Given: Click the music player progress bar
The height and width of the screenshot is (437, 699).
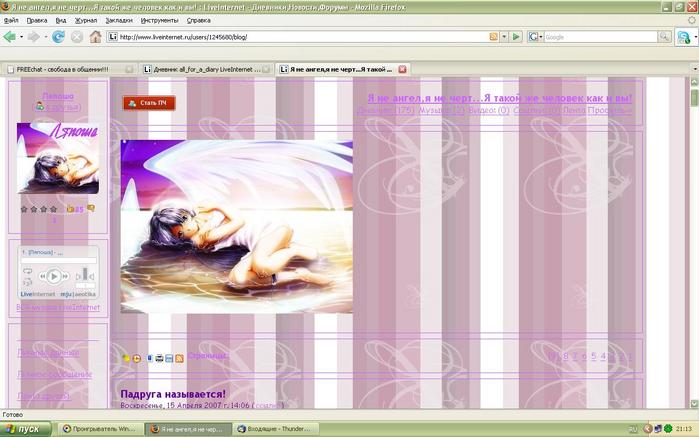Looking at the screenshot, I should 58,260.
